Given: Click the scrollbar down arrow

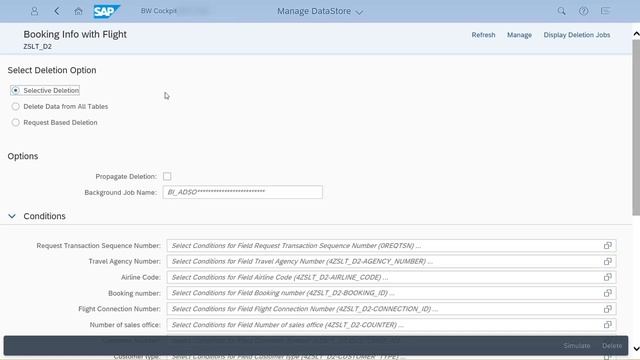Looking at the screenshot, I should pyautogui.click(x=636, y=349).
